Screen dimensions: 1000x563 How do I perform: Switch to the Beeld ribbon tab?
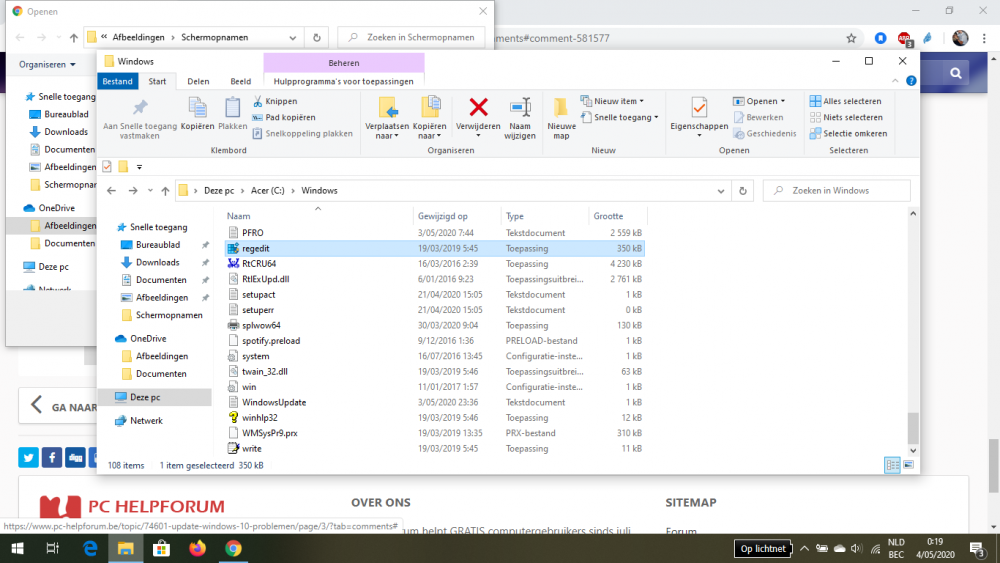point(241,81)
